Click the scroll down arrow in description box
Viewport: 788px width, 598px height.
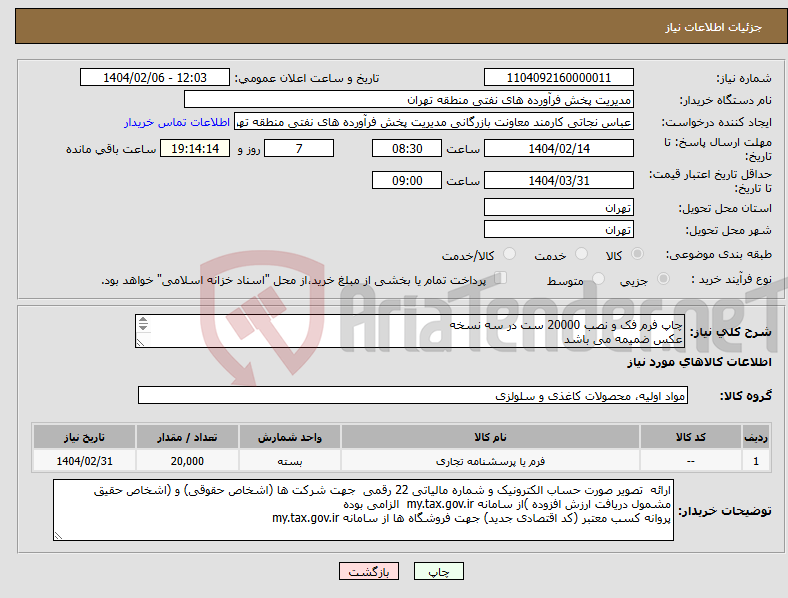click(x=143, y=328)
